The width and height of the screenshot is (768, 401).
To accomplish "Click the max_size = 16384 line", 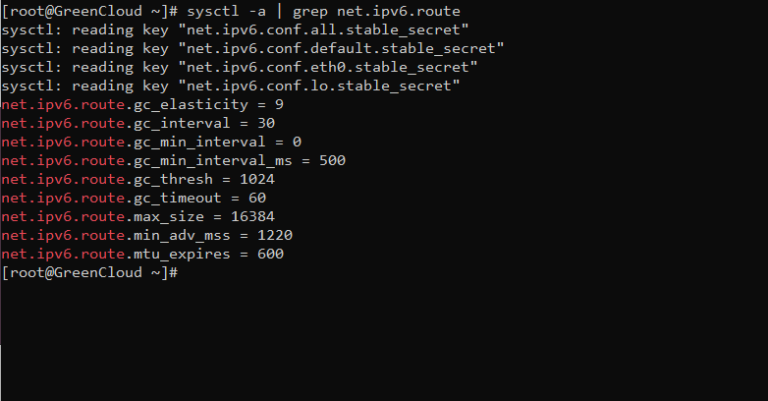I will point(138,217).
